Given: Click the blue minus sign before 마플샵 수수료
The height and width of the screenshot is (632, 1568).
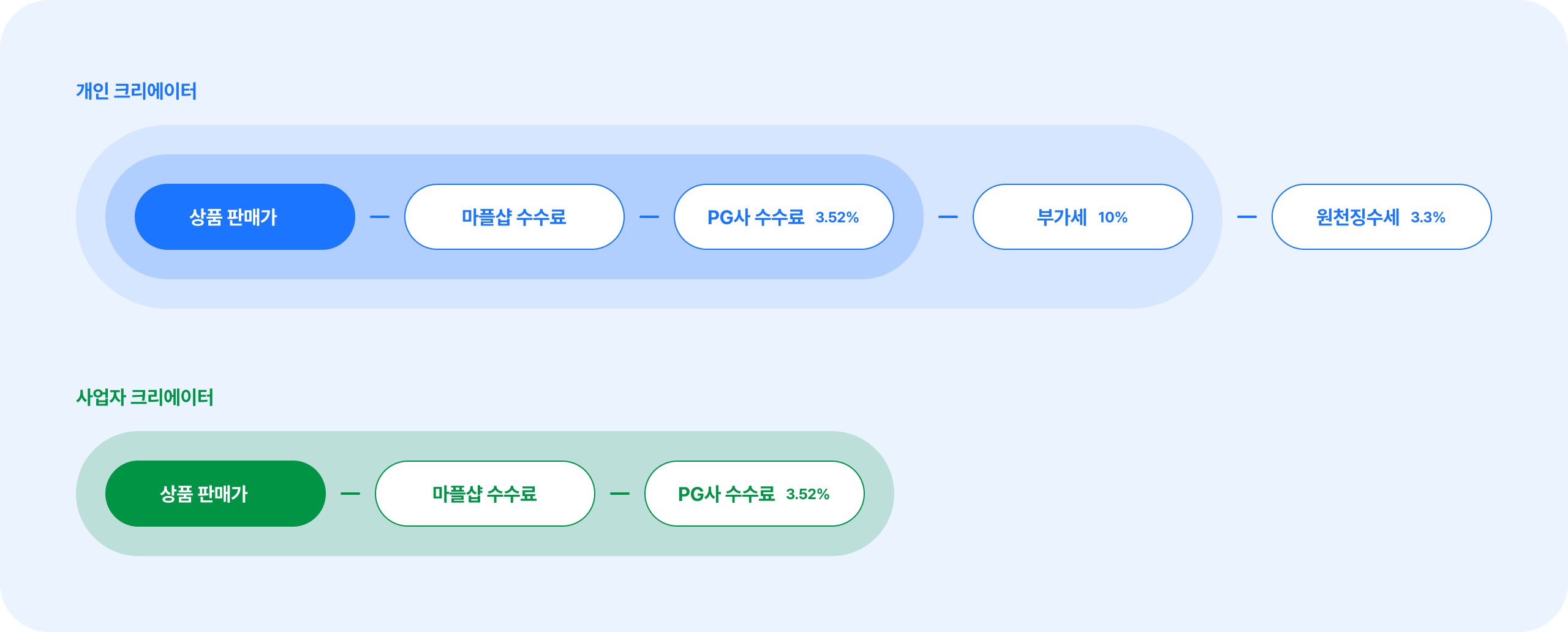Looking at the screenshot, I should [380, 217].
